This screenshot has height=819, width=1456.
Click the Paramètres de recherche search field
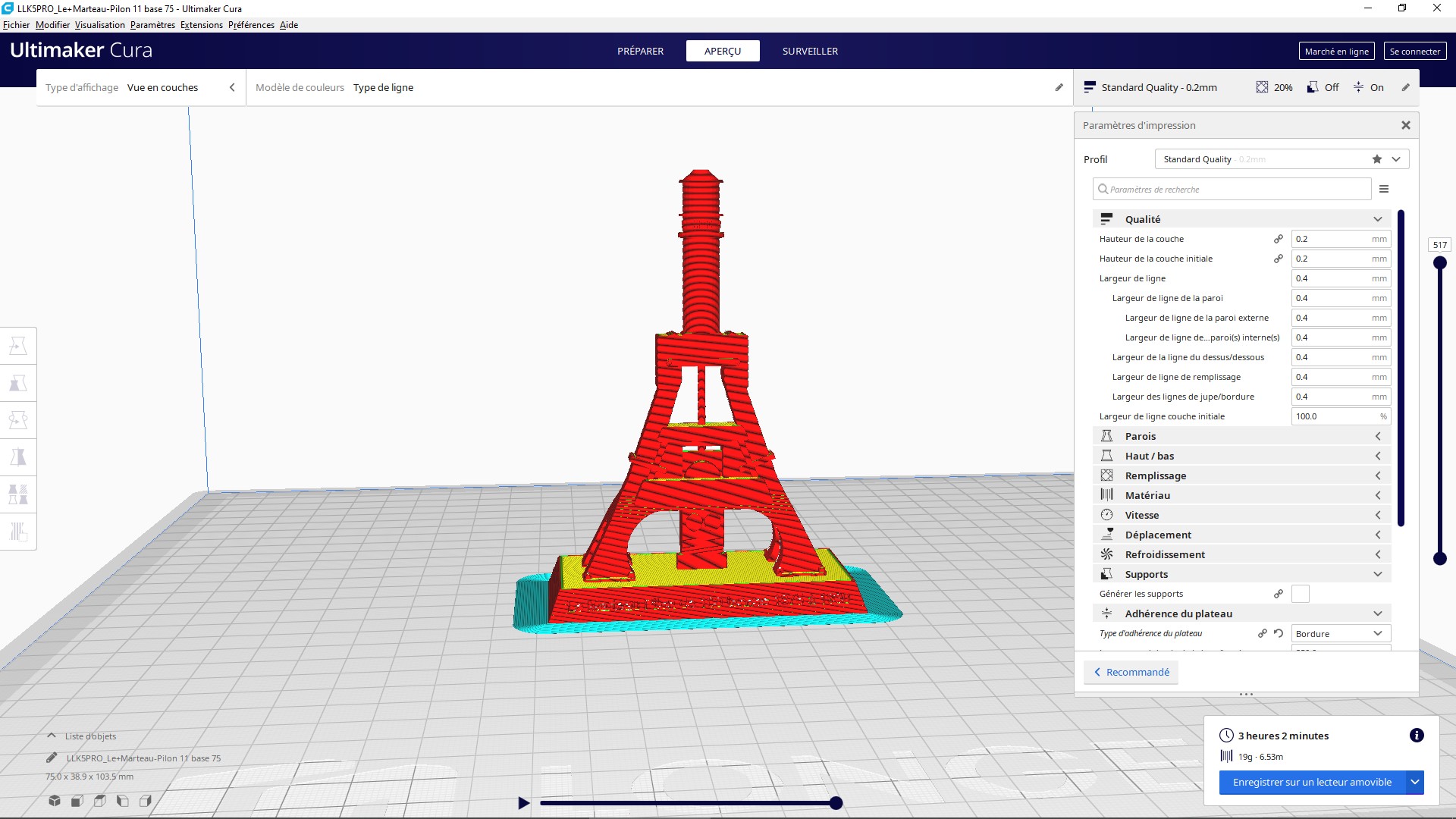(1232, 189)
